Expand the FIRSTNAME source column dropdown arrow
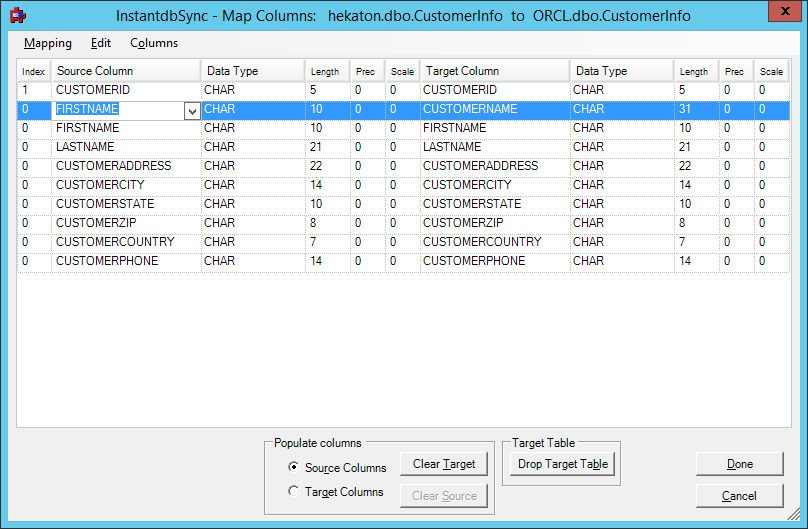Image resolution: width=808 pixels, height=529 pixels. click(x=192, y=111)
